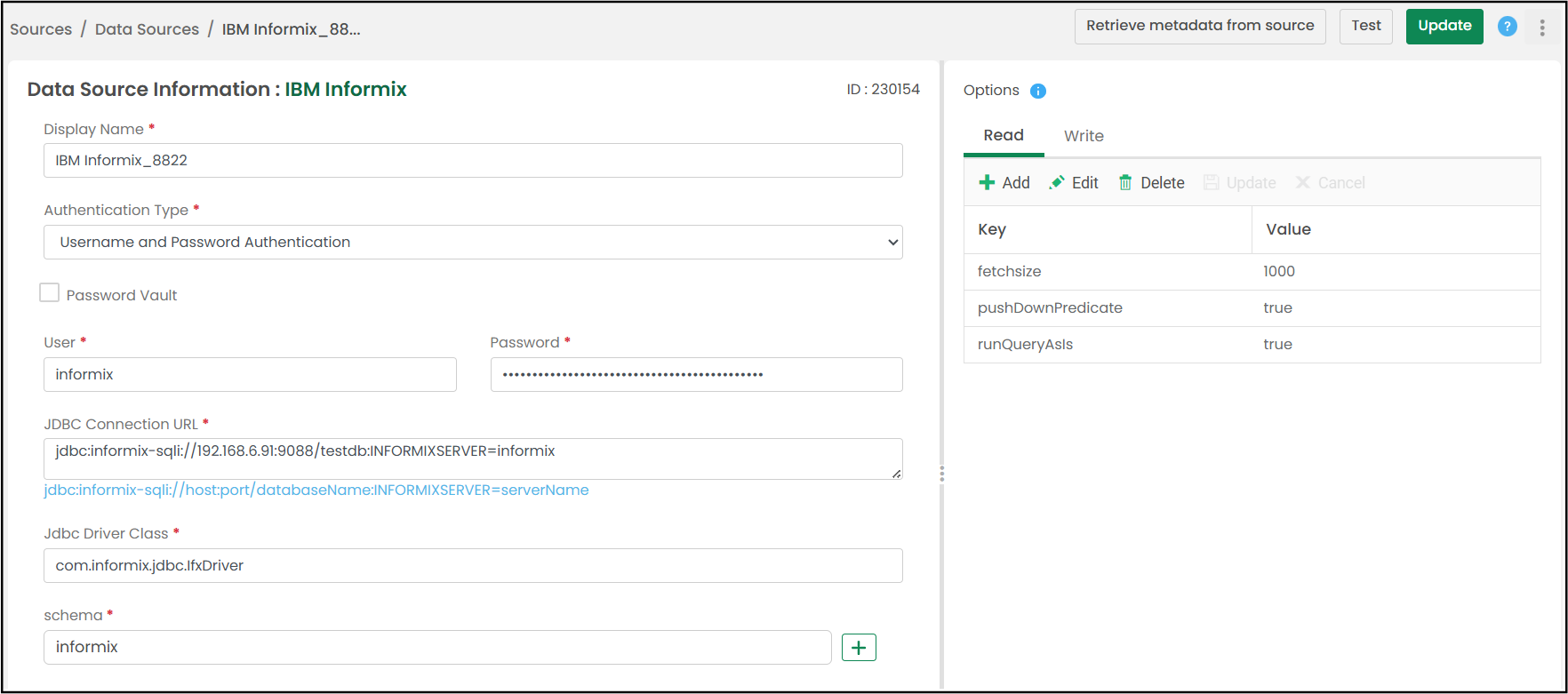Enable the Password Vault checkbox

click(50, 293)
